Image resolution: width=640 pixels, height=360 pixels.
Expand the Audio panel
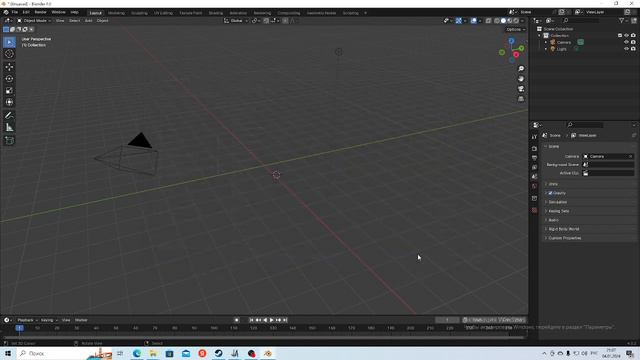click(590, 220)
